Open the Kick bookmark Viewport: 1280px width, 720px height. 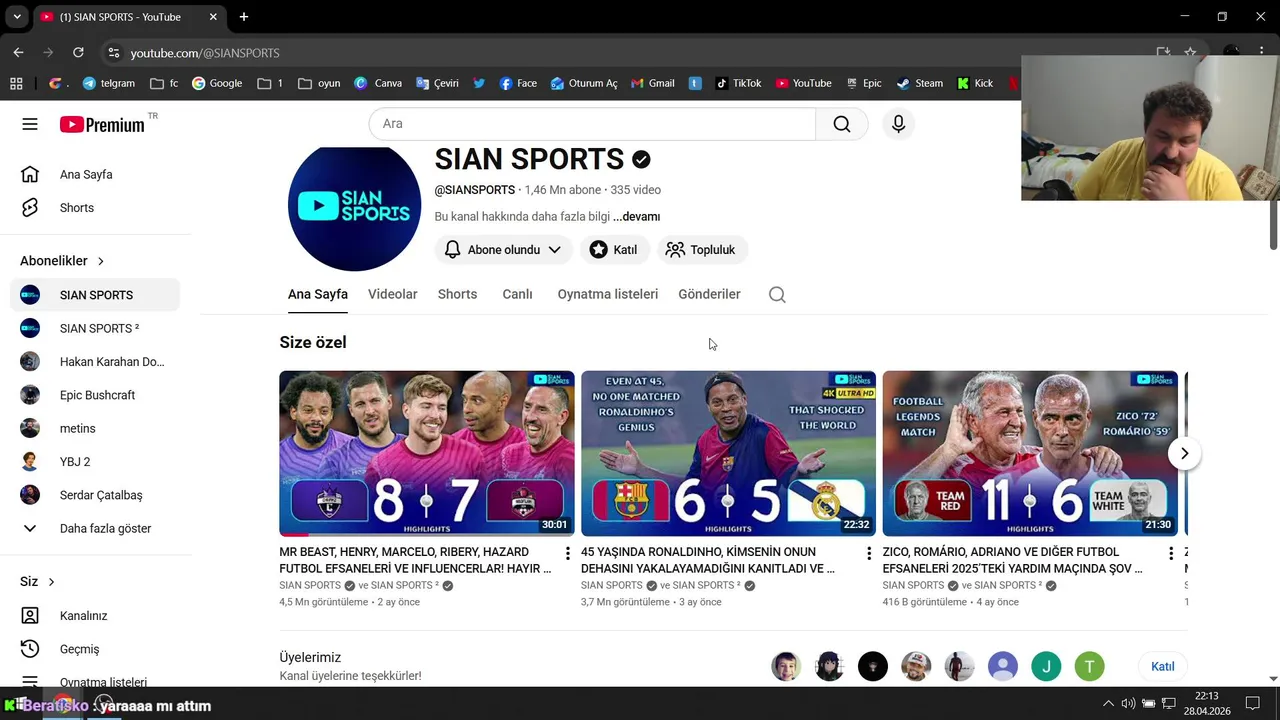point(975,83)
